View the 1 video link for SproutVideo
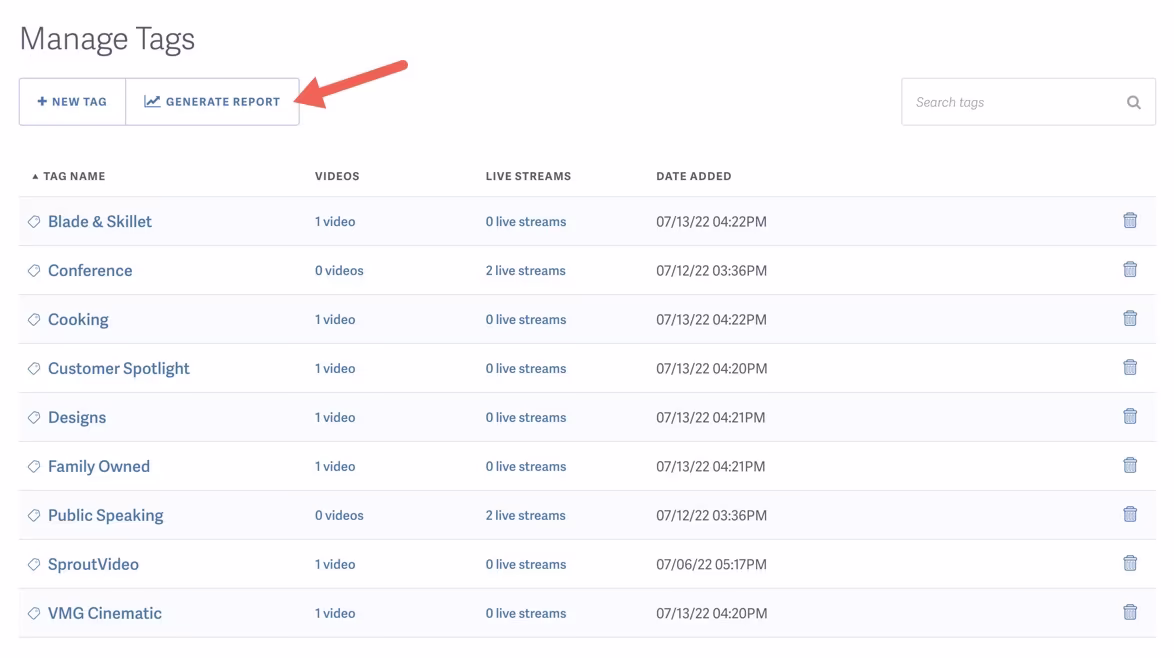Screen dimensions: 1174x658 coord(335,565)
